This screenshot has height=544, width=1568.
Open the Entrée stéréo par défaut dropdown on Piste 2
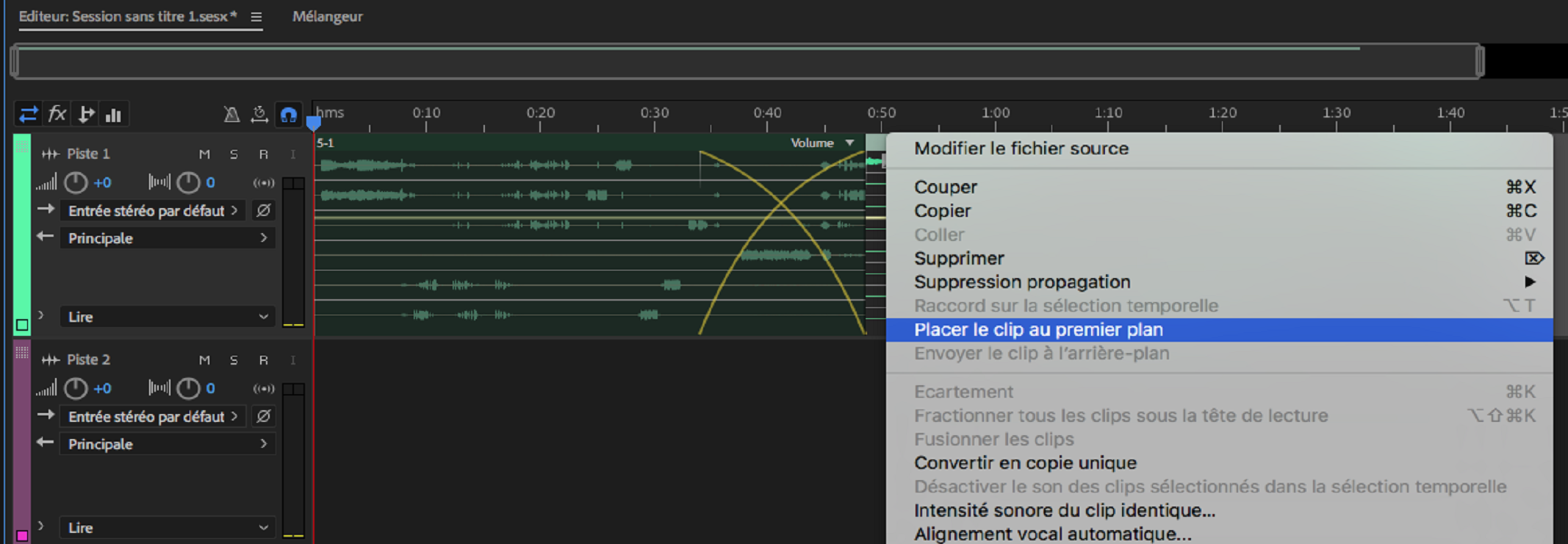pyautogui.click(x=152, y=416)
